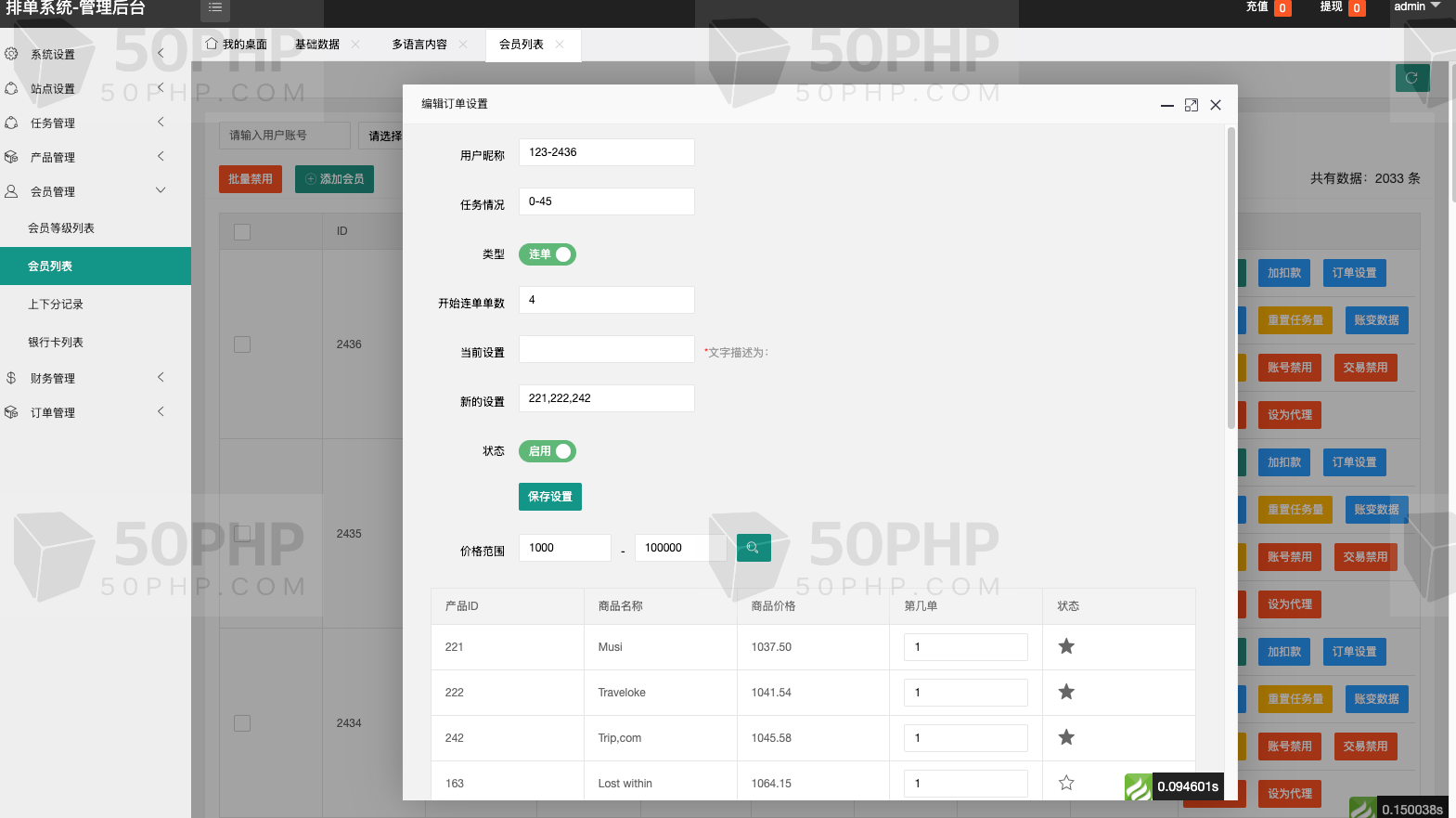Click the 系统设置 gear icon in sidebar
This screenshot has height=818, width=1456.
tap(11, 54)
